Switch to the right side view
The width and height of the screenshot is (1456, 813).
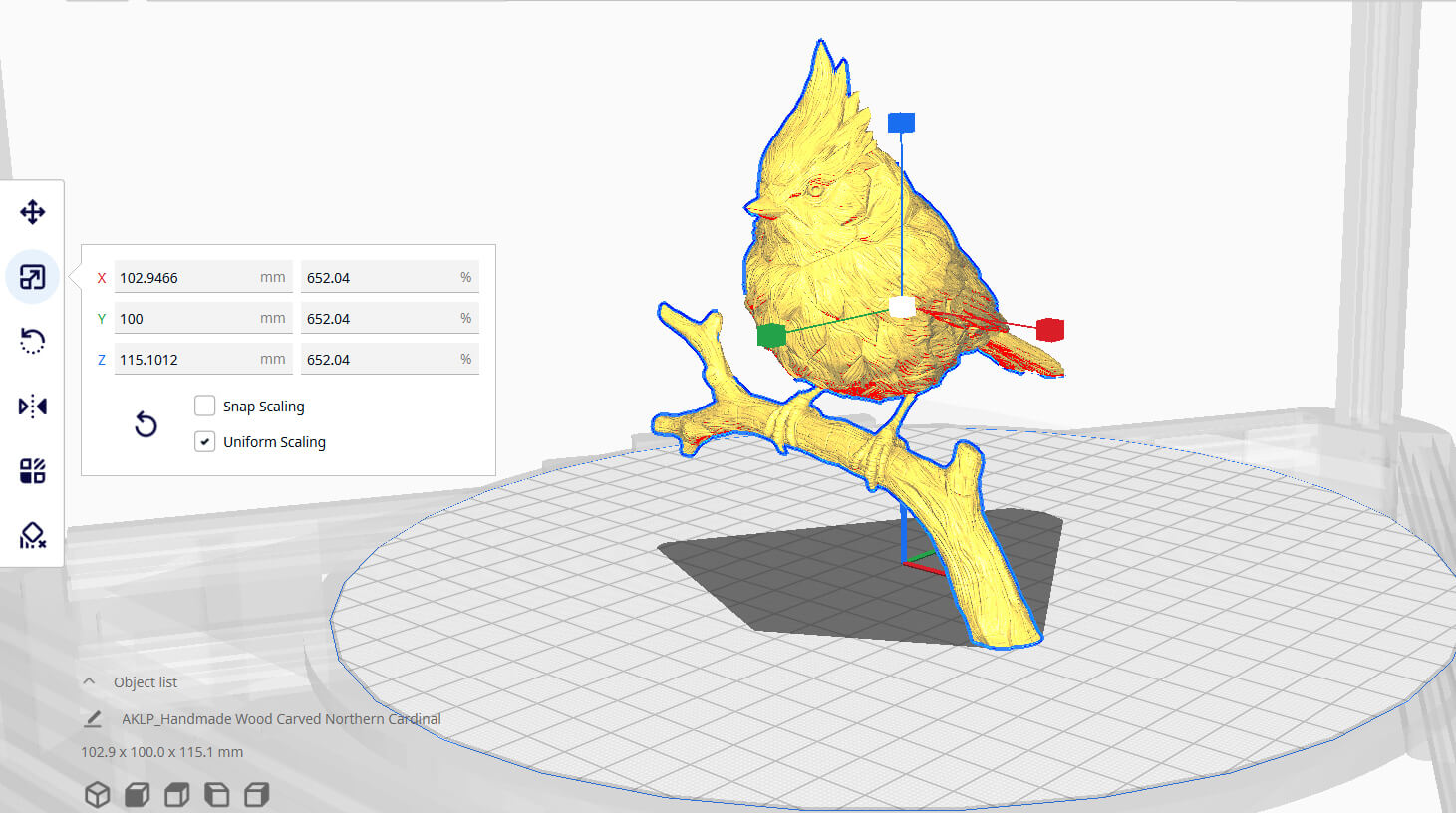pyautogui.click(x=256, y=794)
